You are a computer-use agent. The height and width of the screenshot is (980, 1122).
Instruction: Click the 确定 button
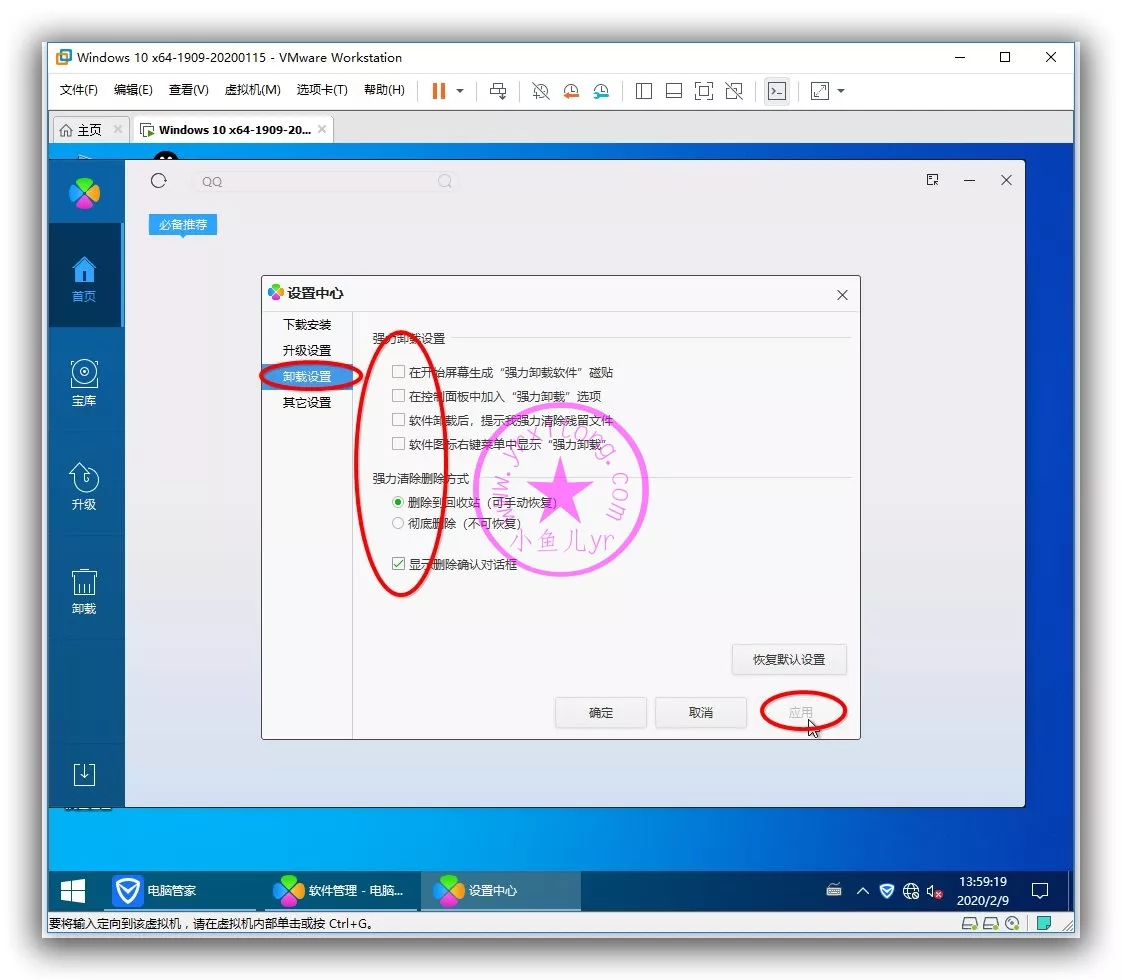(600, 713)
